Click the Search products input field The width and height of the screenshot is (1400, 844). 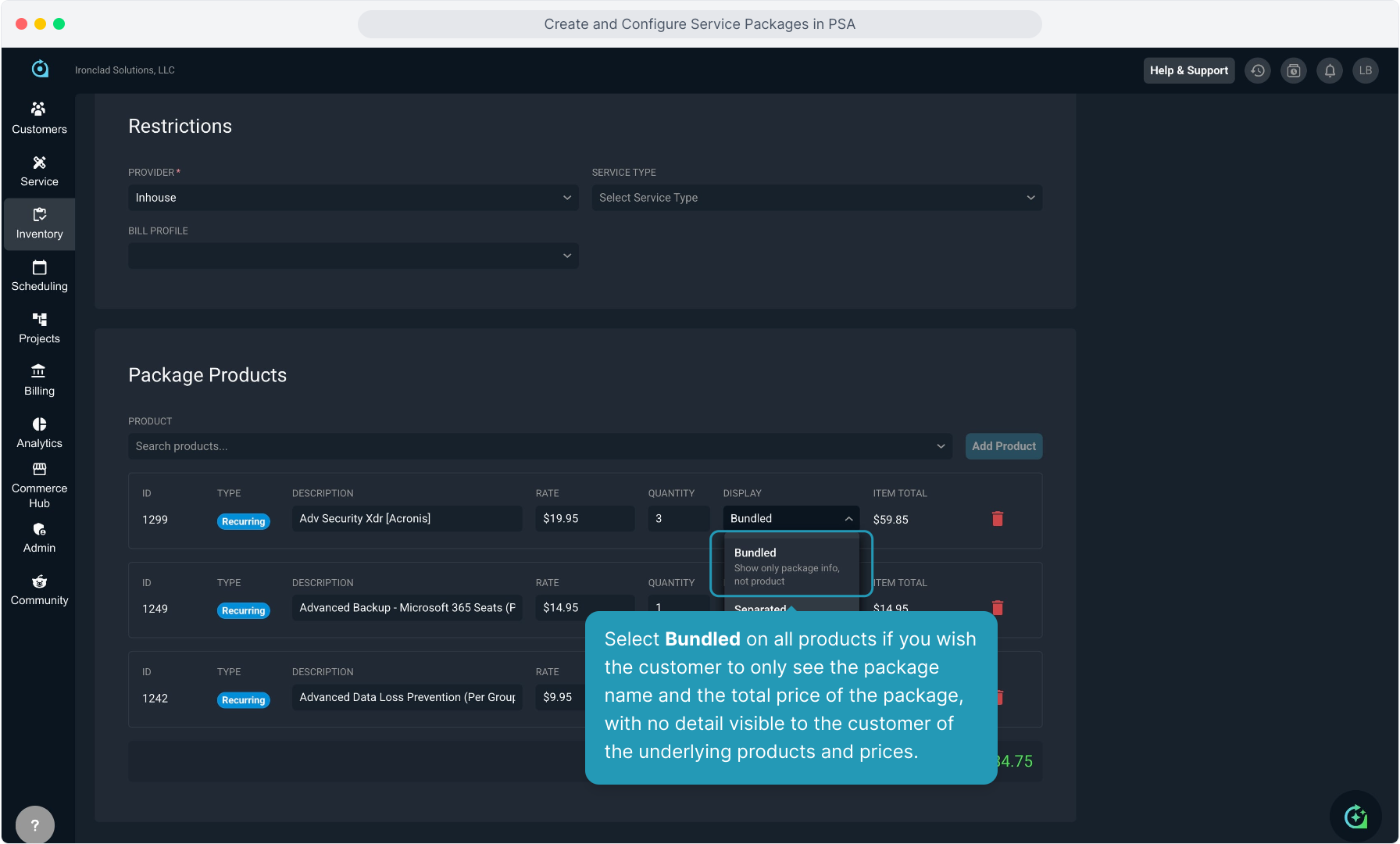531,446
